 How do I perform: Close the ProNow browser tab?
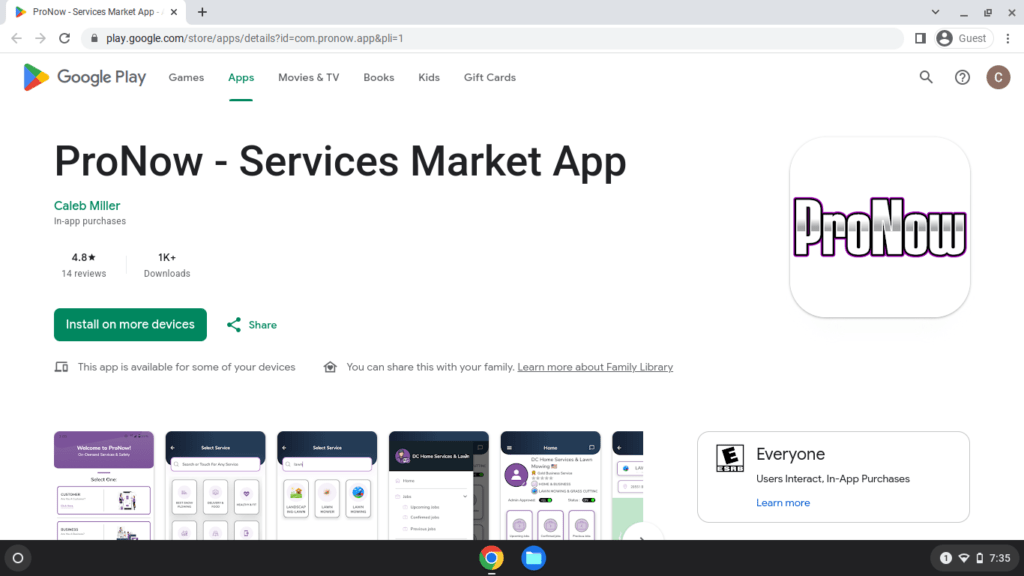pos(174,12)
